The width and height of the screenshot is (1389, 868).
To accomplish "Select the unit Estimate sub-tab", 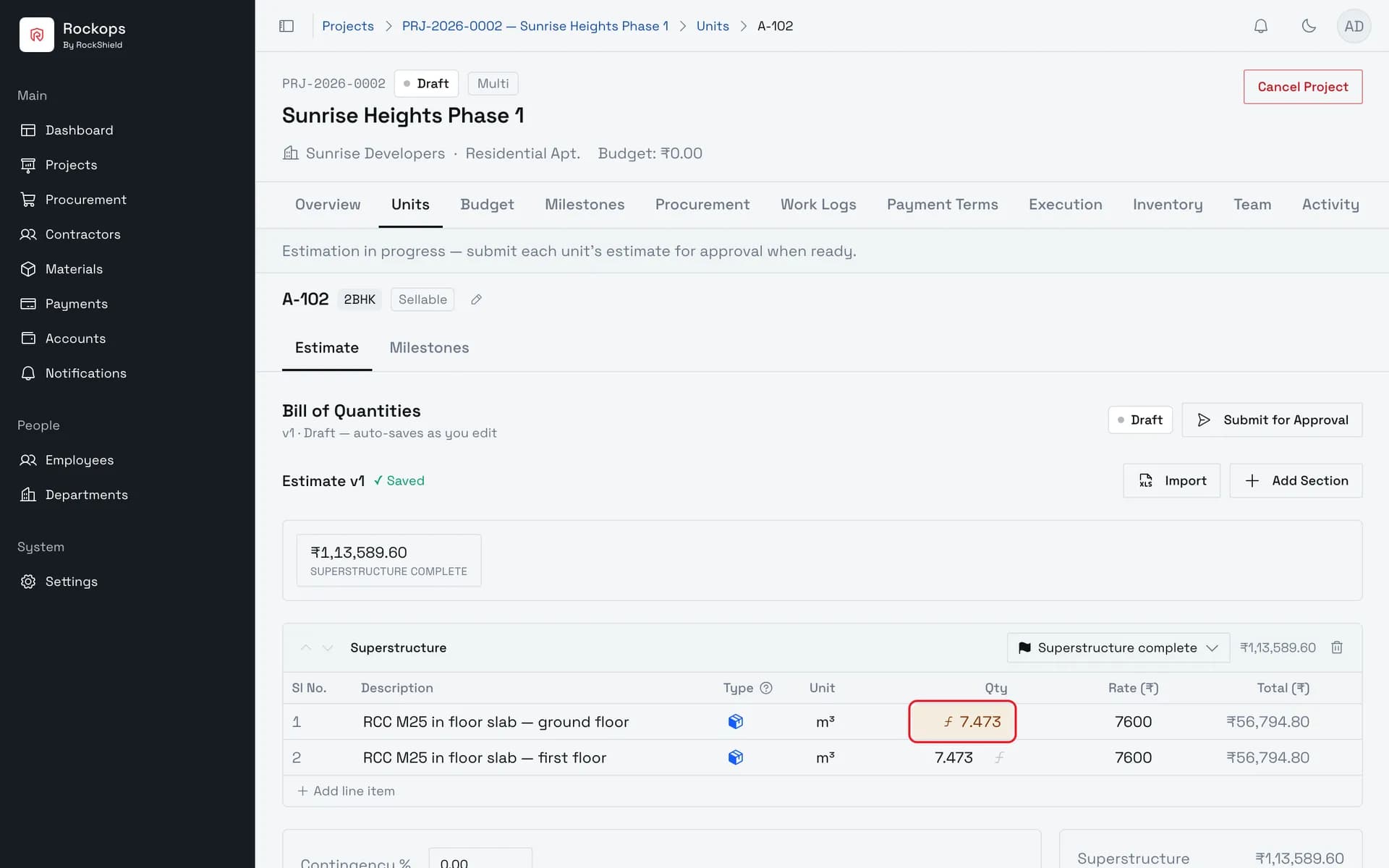I will pos(326,348).
